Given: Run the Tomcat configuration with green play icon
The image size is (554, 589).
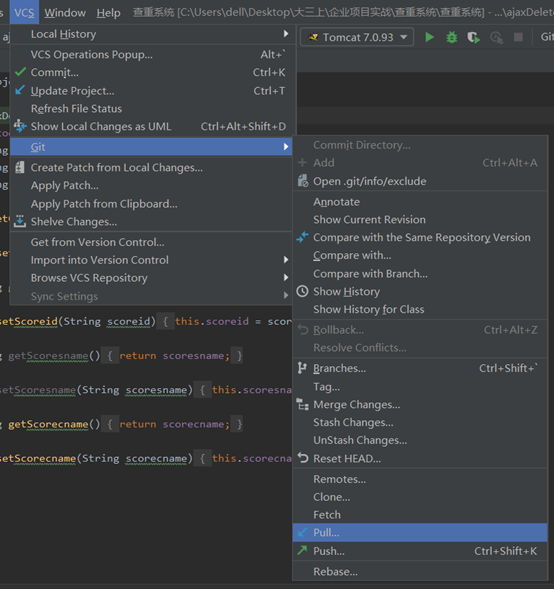Looking at the screenshot, I should (429, 37).
